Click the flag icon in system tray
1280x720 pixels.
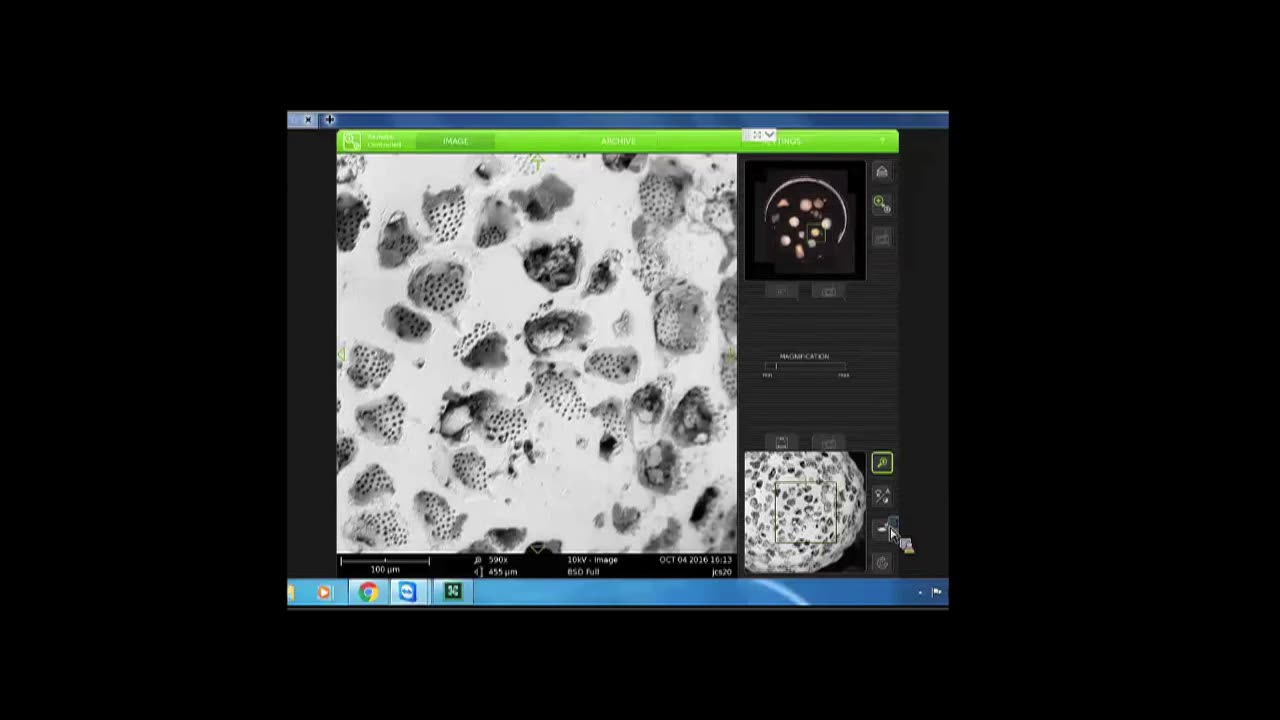pyautogui.click(x=937, y=593)
